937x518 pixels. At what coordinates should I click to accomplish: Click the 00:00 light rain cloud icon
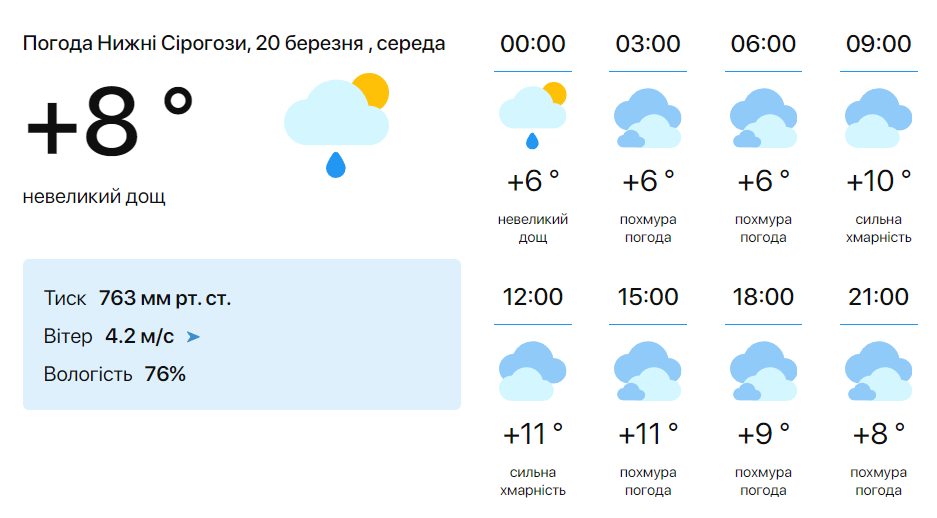[532, 115]
